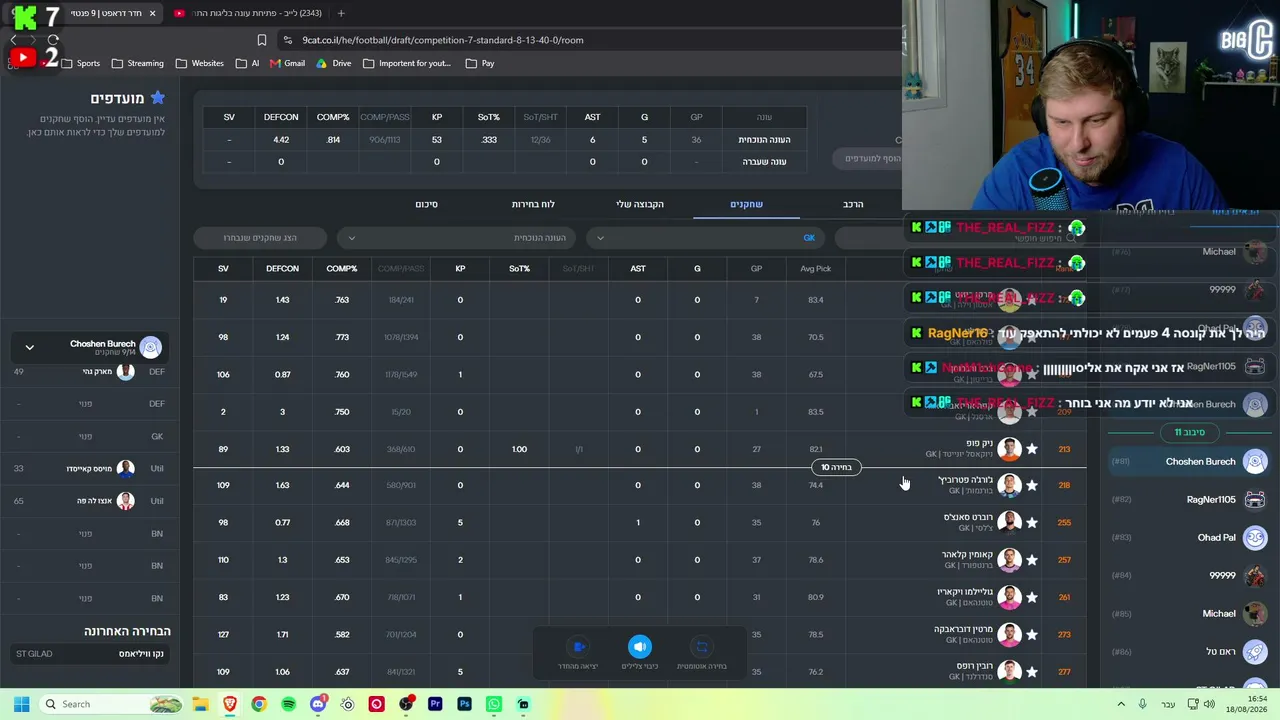Select Choshen Burech at pick #81

tap(1190, 461)
